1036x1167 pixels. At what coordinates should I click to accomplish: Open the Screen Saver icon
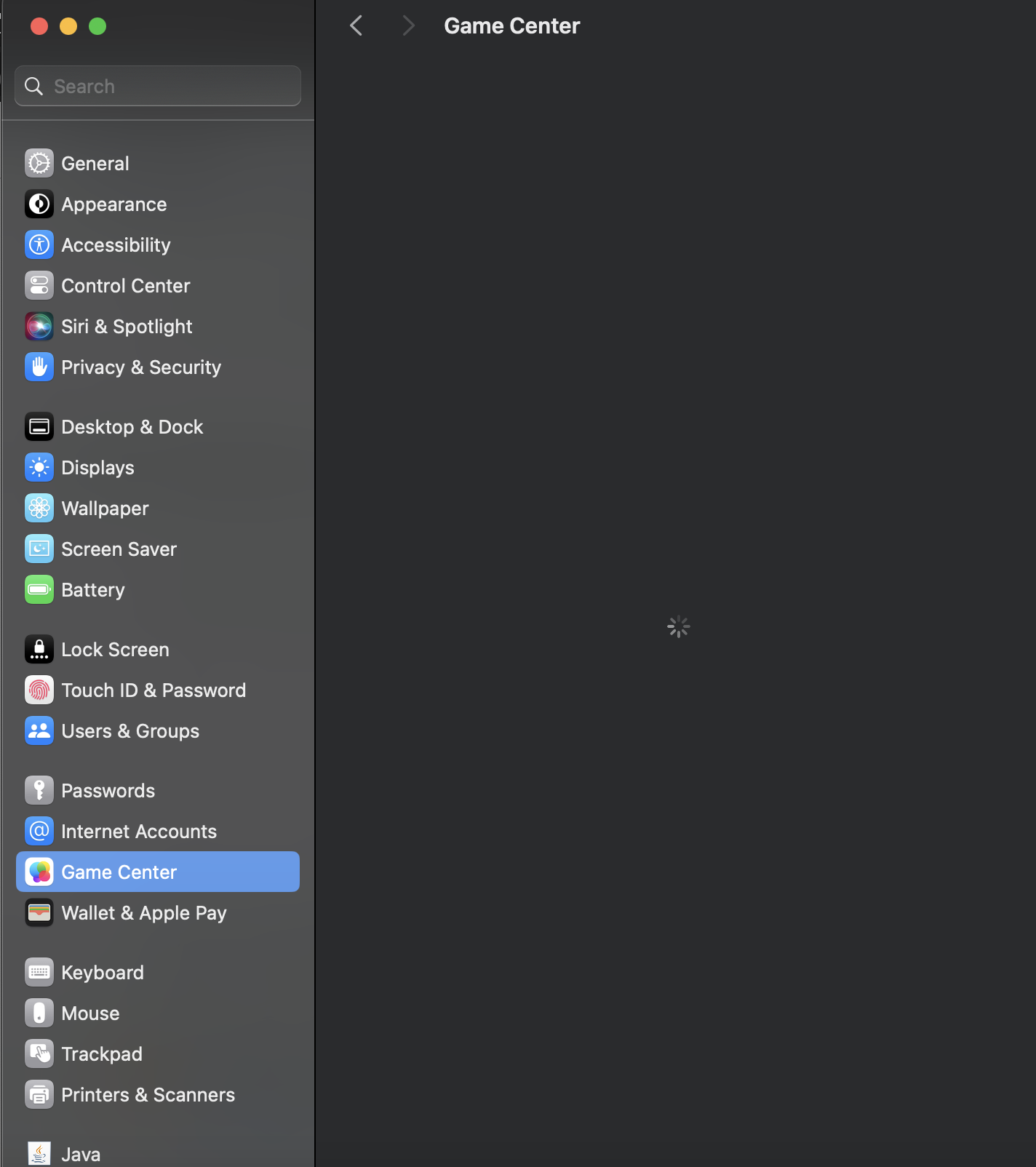click(x=39, y=549)
